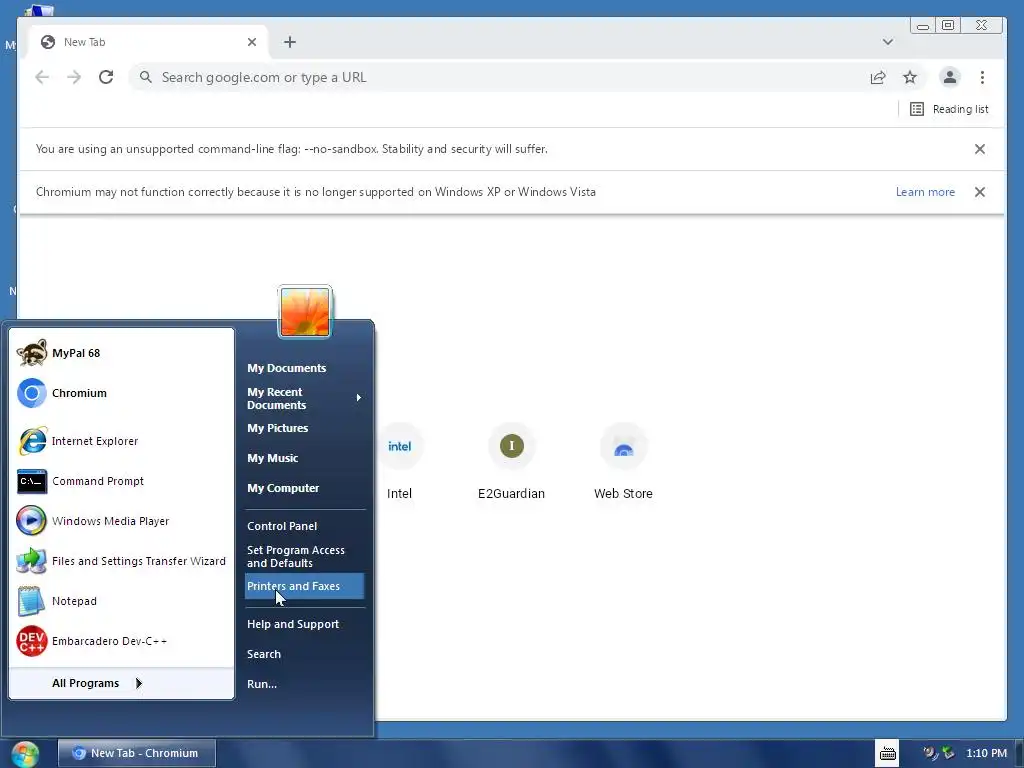Open Chromium three-dot menu
This screenshot has height=768, width=1024.
[x=982, y=77]
